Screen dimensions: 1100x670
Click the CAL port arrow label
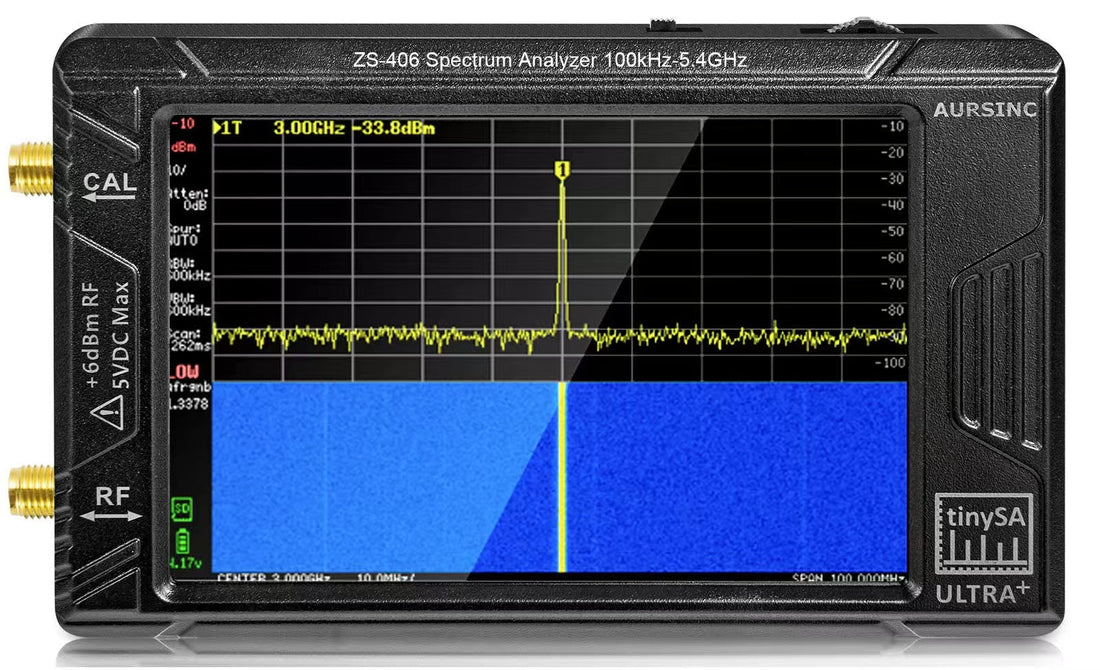[x=112, y=188]
